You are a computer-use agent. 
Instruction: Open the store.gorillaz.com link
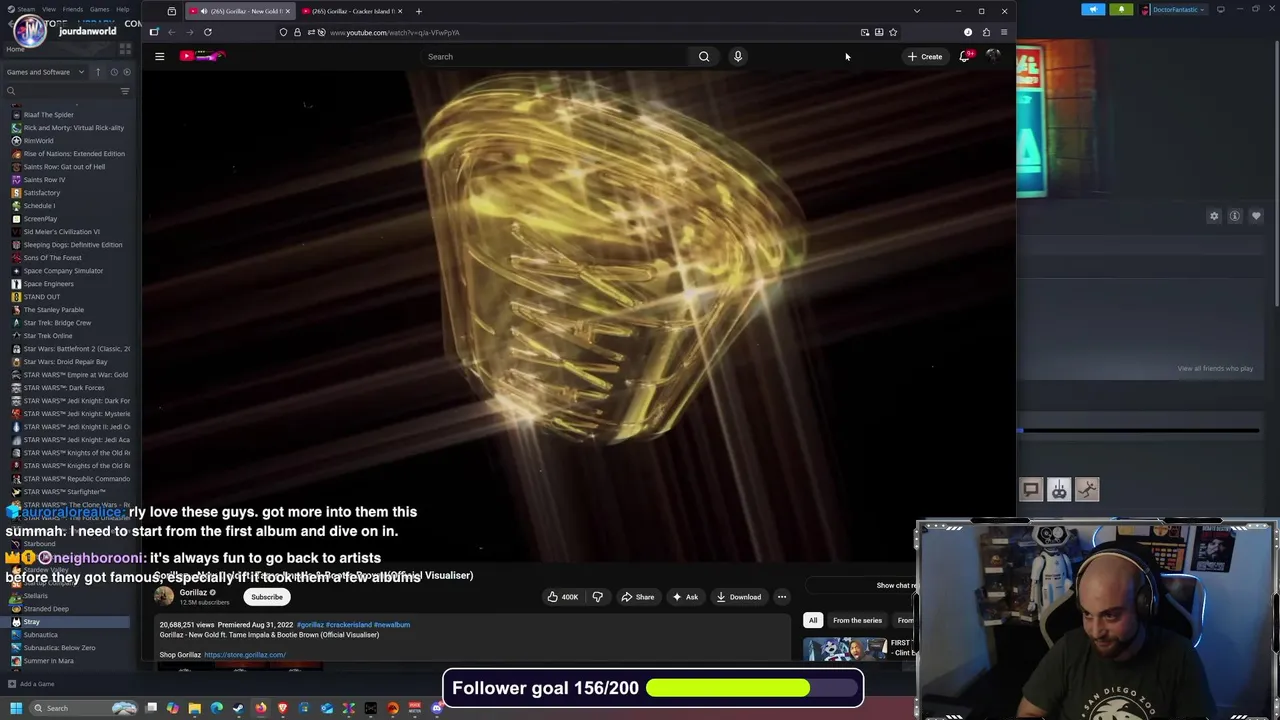pyautogui.click(x=245, y=655)
